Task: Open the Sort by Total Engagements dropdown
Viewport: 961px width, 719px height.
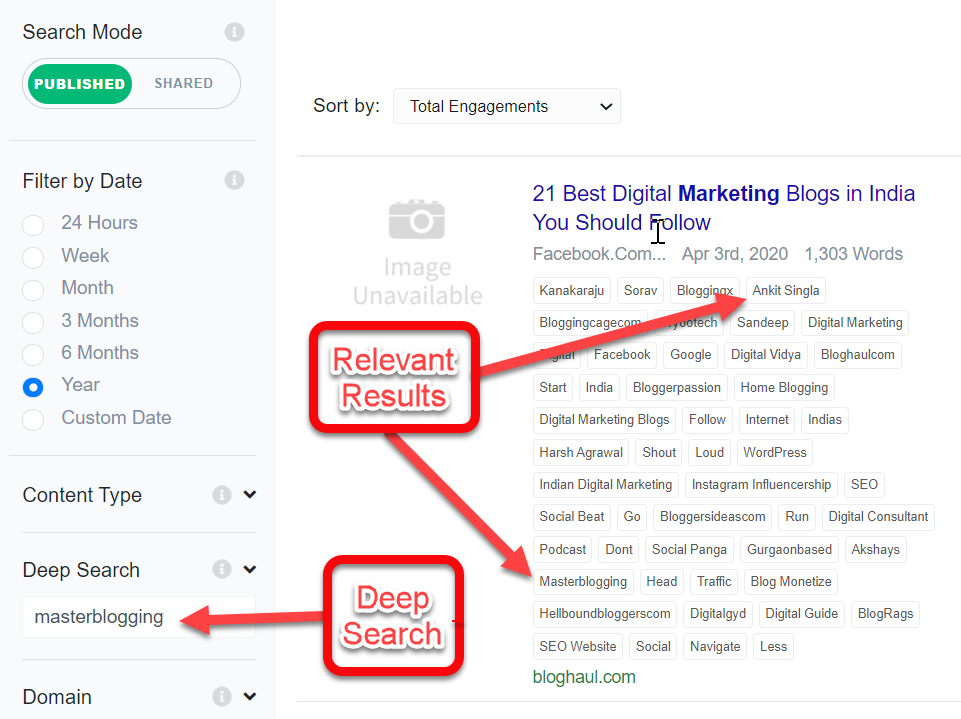Action: tap(507, 106)
